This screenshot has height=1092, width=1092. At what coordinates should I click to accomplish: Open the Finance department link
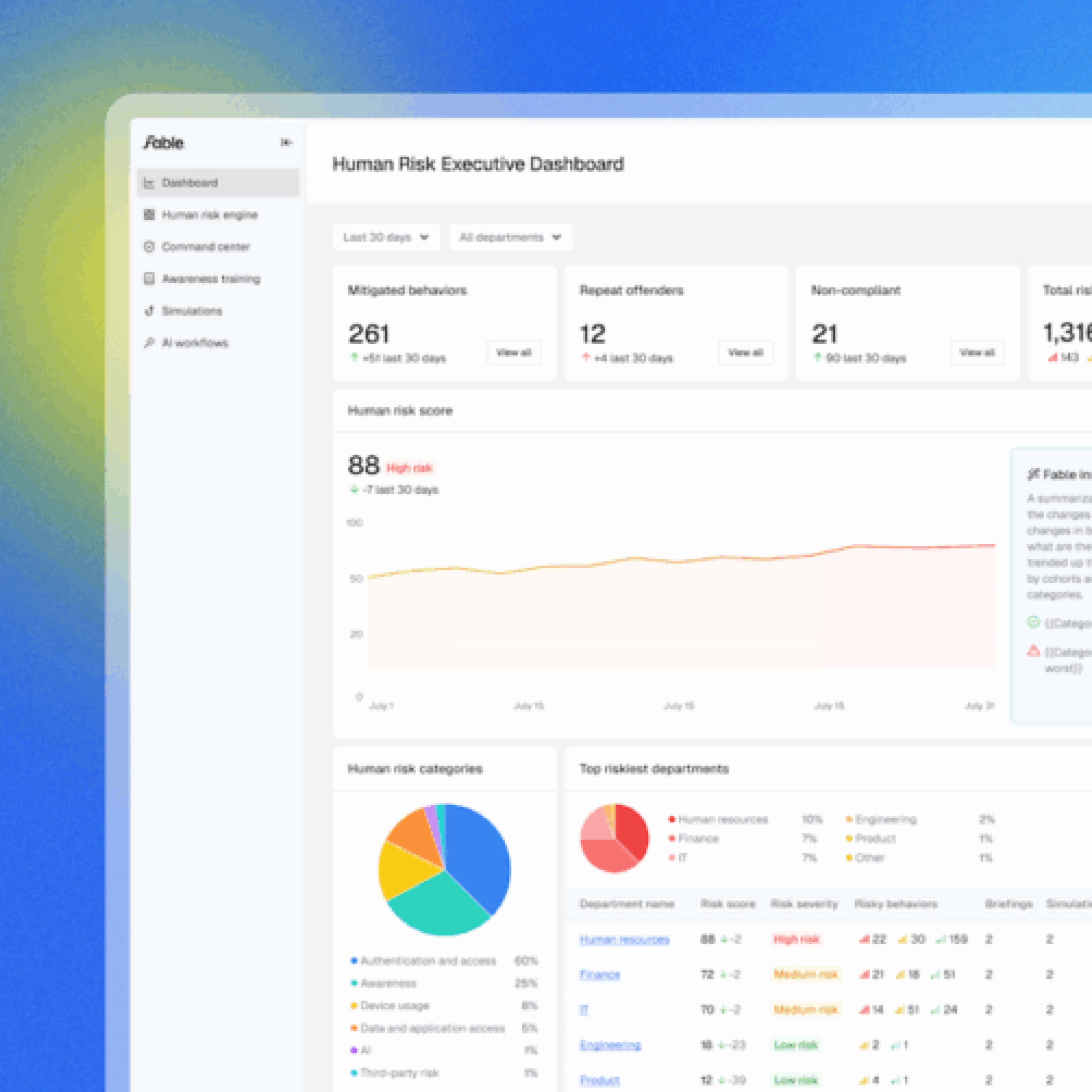tap(600, 974)
